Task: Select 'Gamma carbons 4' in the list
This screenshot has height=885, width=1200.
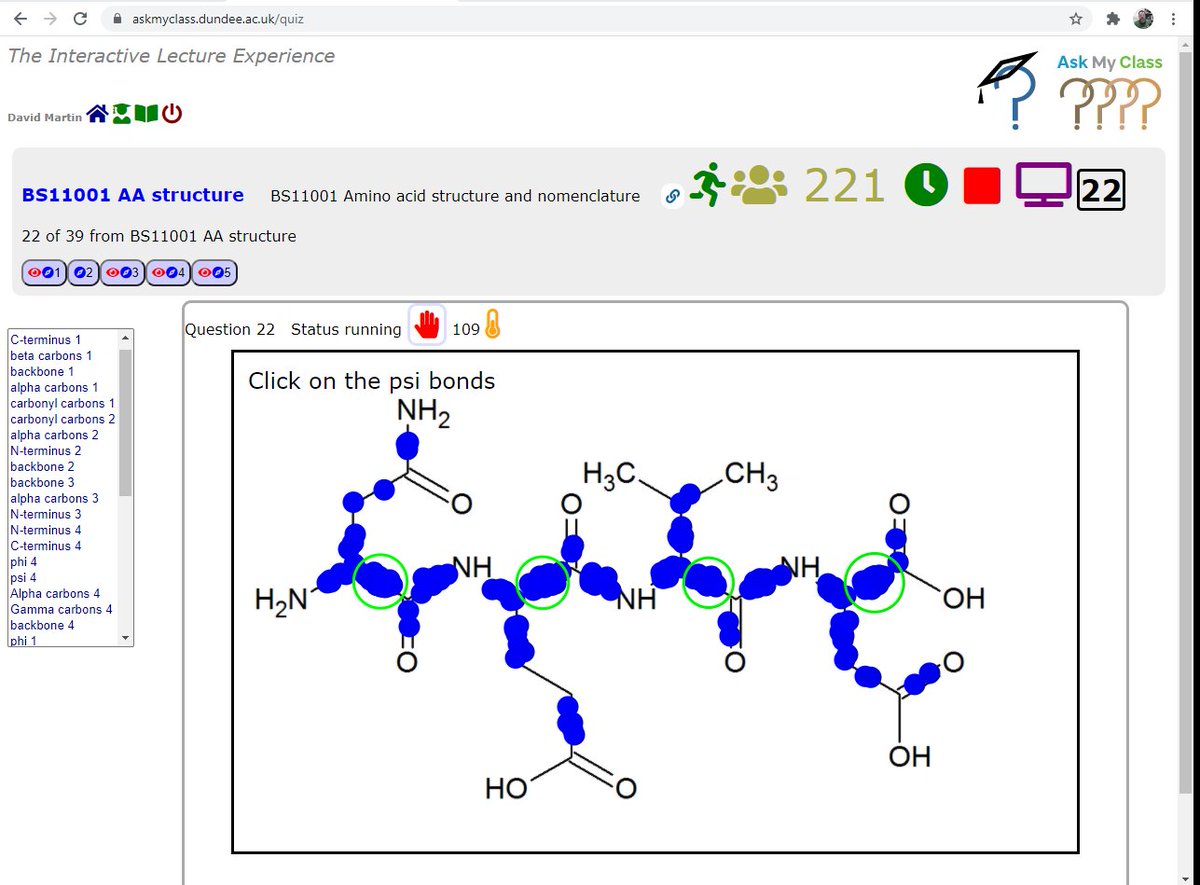Action: 61,610
